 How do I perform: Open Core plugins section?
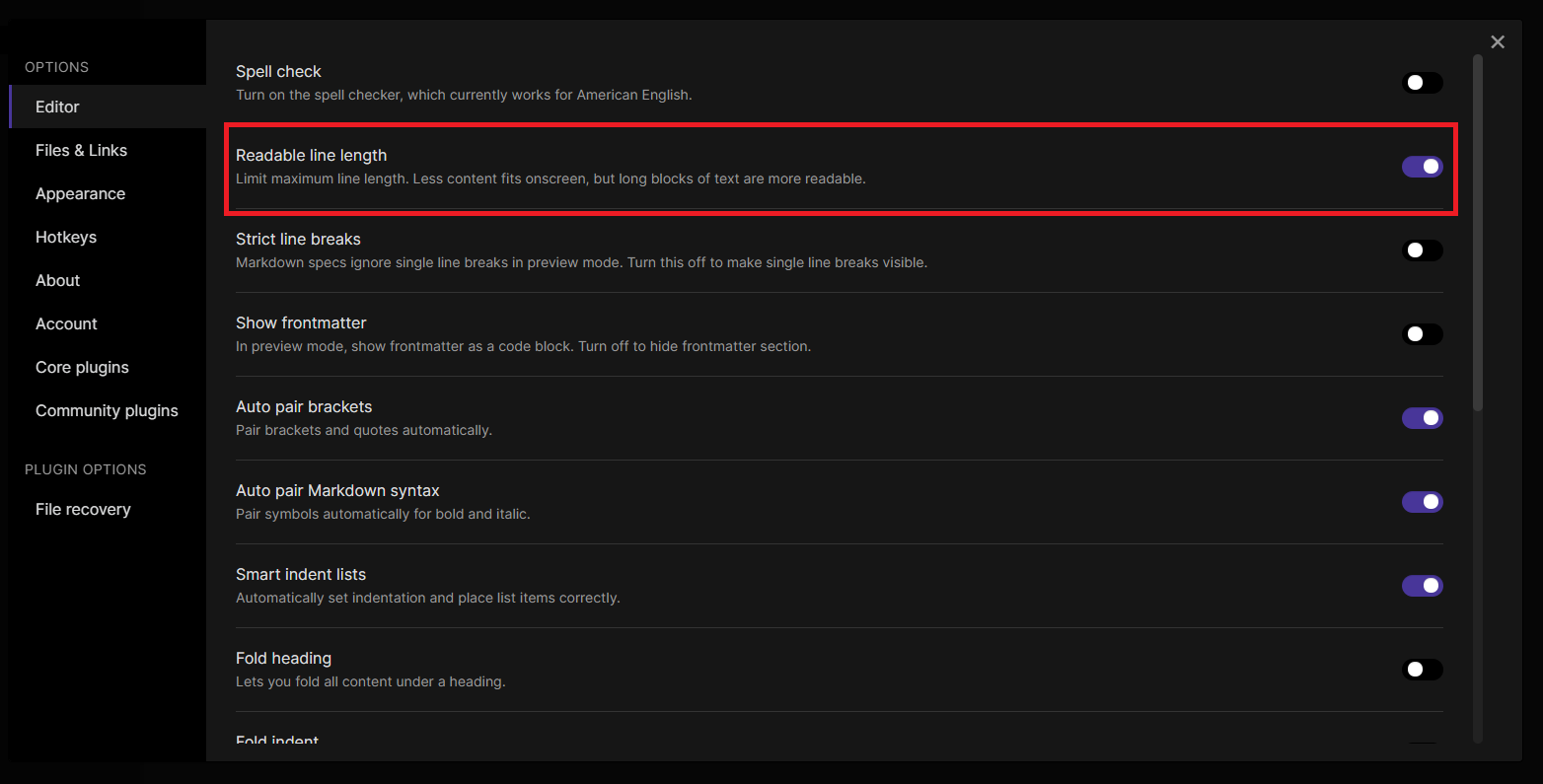[82, 367]
